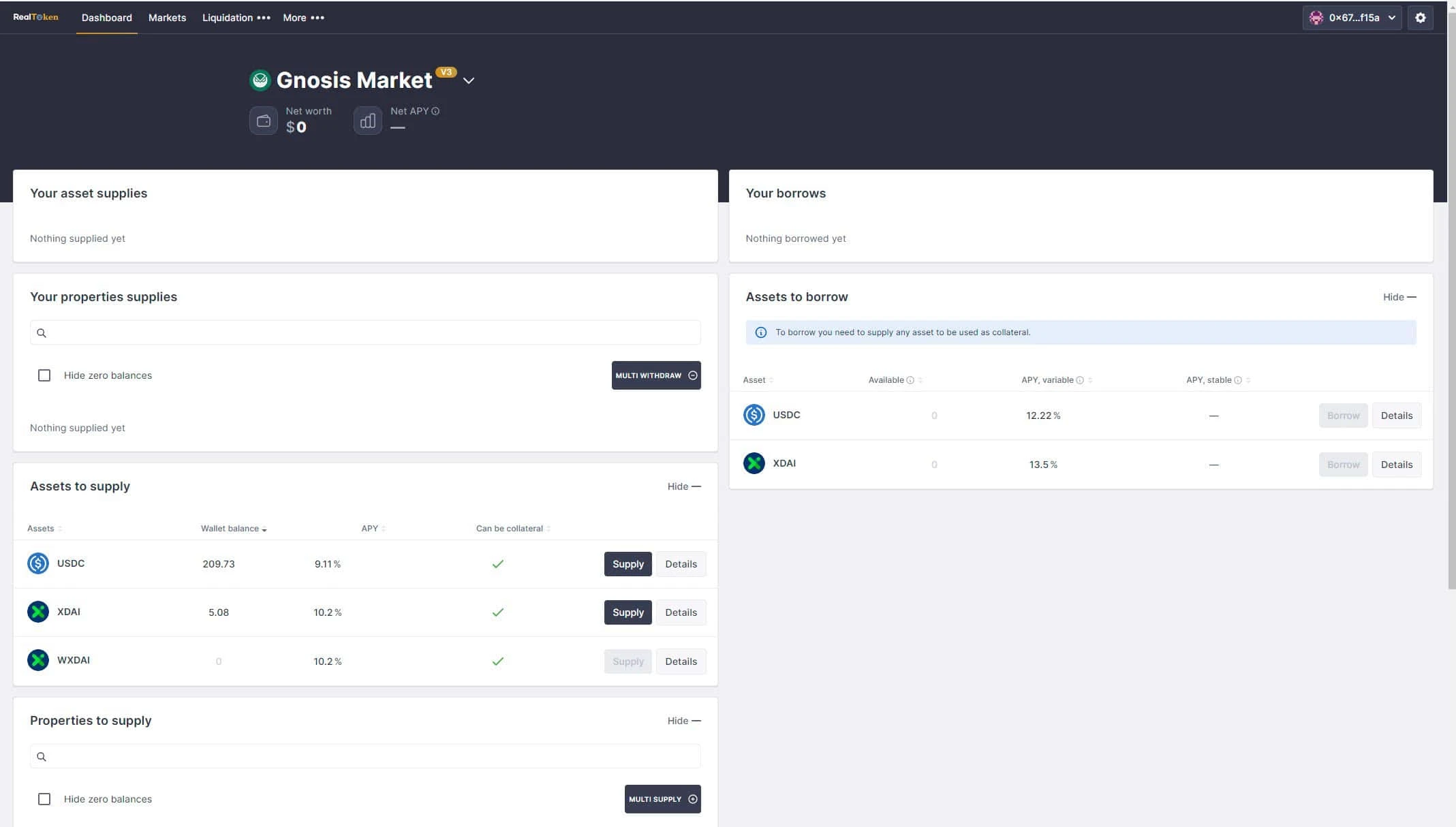Image resolution: width=1456 pixels, height=827 pixels.
Task: Collapse the Assets to borrow panel
Action: [1399, 297]
